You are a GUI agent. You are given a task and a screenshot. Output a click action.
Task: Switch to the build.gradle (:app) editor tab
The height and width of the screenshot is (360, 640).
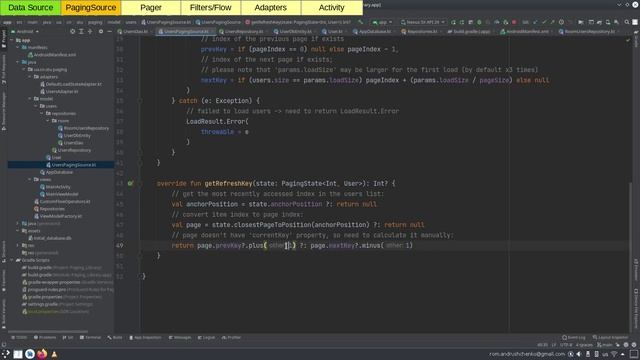click(471, 31)
